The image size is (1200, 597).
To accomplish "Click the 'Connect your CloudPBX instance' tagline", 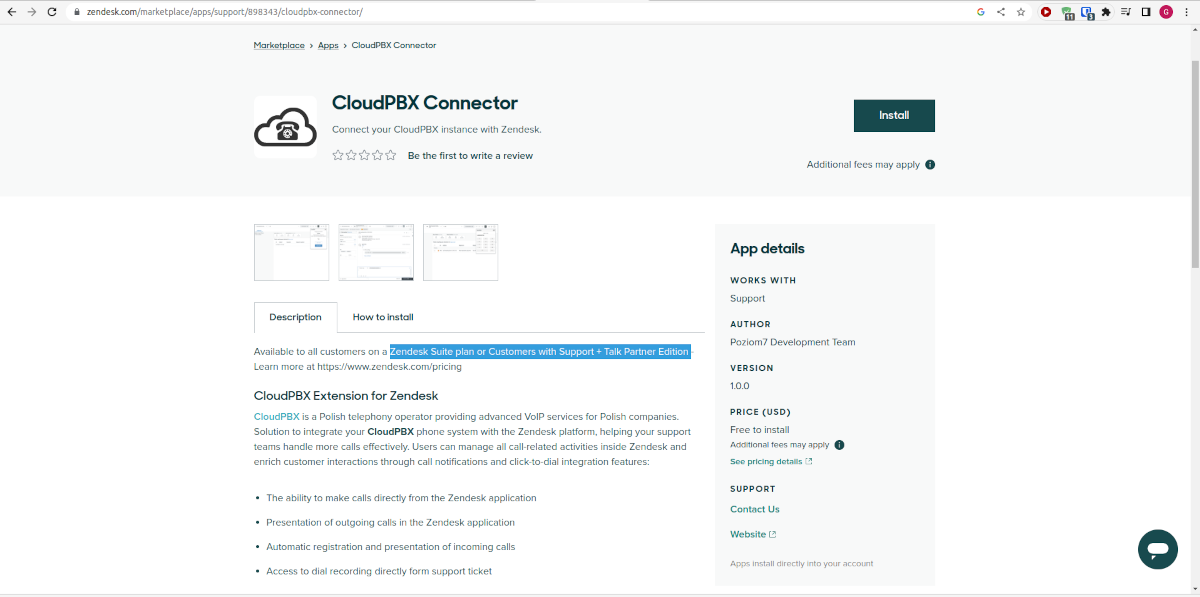I will [437, 130].
